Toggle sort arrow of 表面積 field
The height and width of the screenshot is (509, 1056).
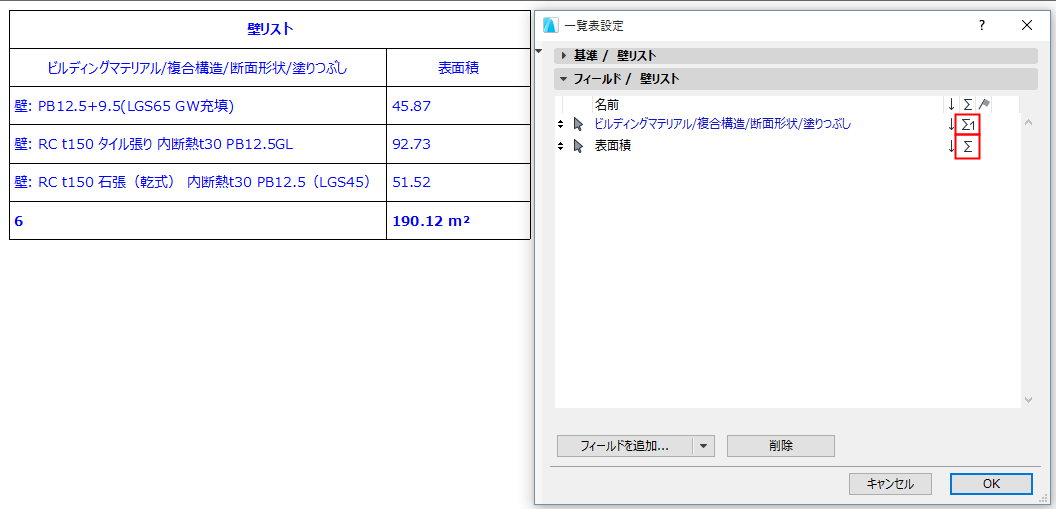coord(951,146)
